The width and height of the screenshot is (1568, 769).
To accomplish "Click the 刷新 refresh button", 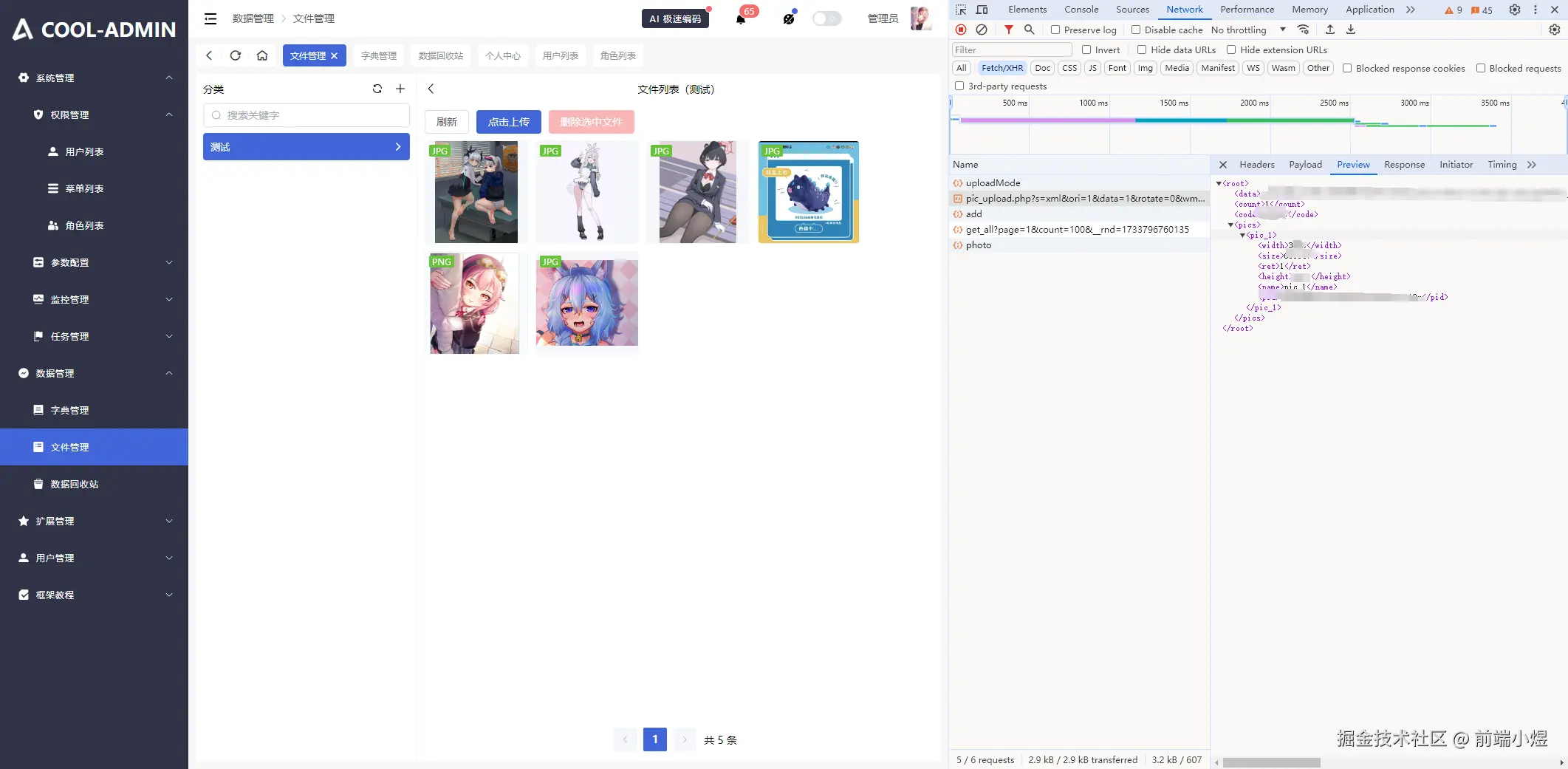I will pyautogui.click(x=447, y=122).
